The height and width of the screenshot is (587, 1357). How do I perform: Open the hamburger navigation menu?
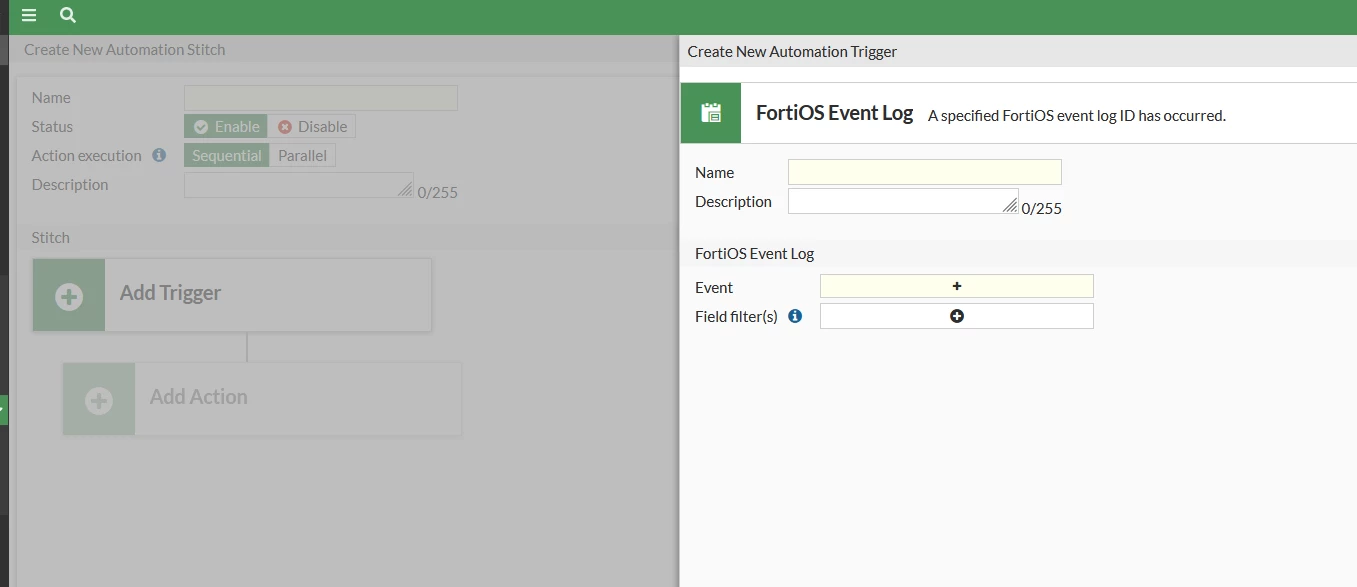[x=29, y=15]
